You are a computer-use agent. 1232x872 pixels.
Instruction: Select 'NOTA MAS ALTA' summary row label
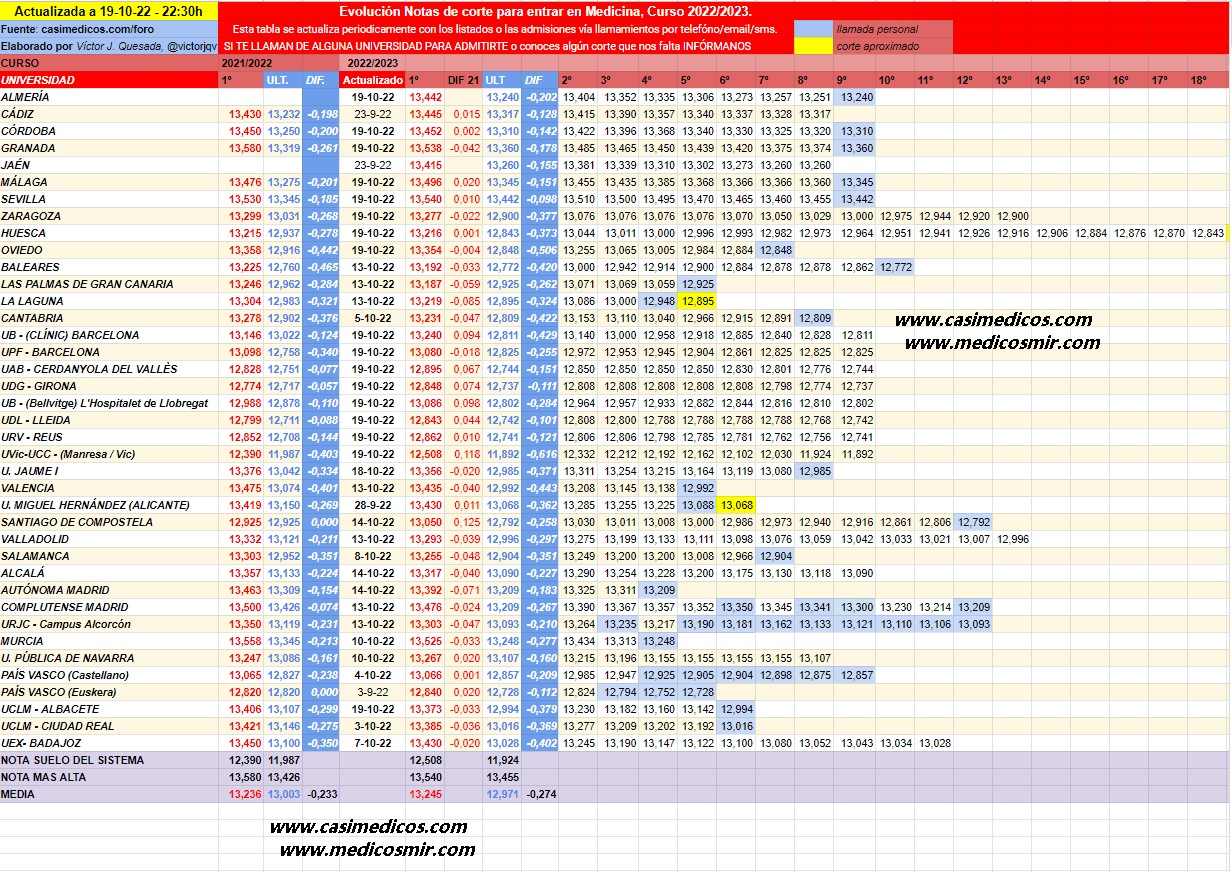109,777
